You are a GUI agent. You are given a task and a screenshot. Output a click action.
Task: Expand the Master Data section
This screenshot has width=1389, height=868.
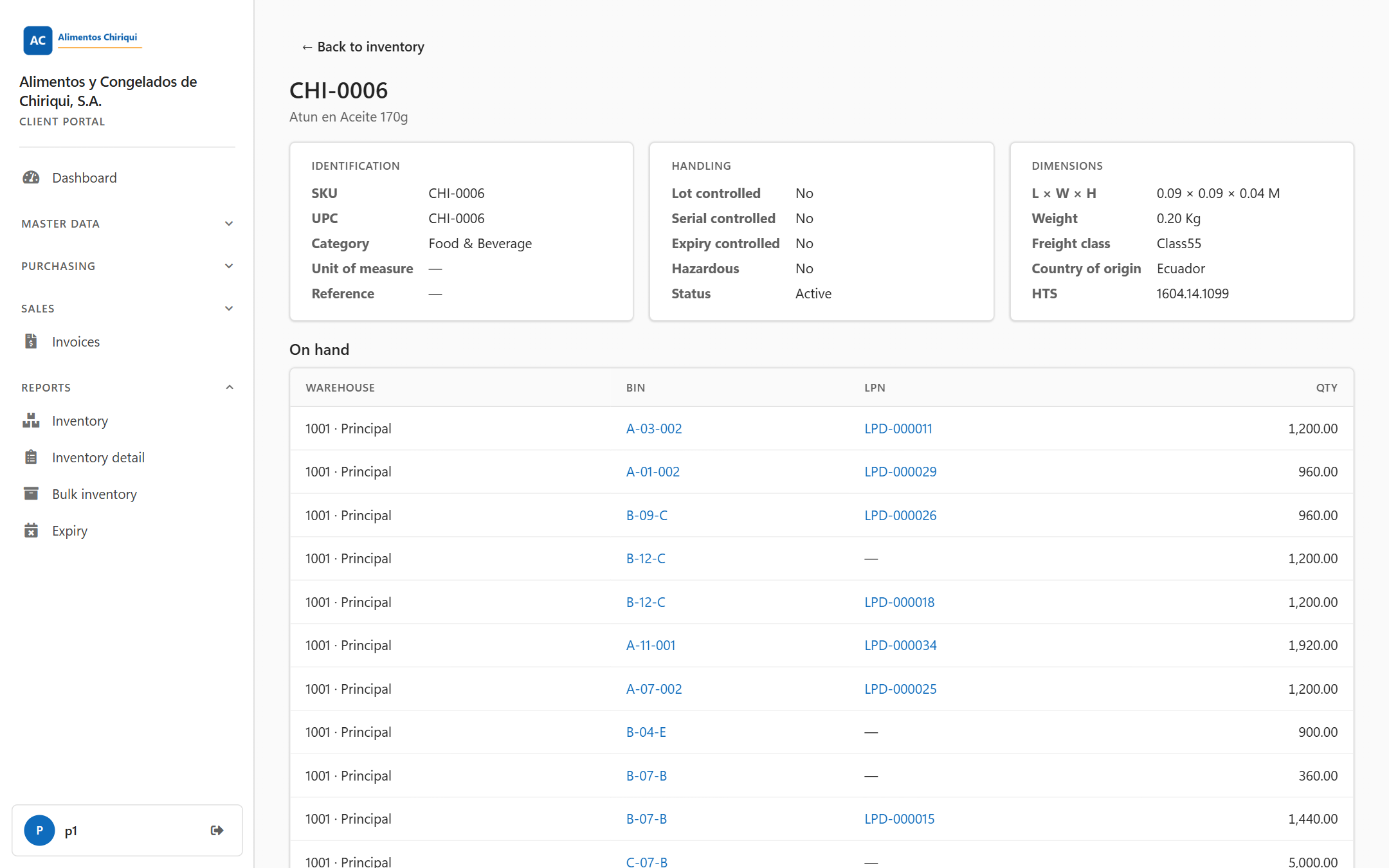[127, 224]
